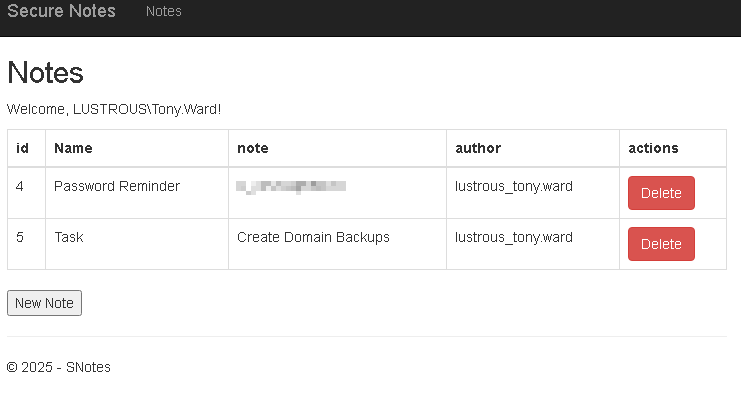The image size is (741, 394).
Task: Open the Secure Notes brand link
Action: tap(61, 11)
